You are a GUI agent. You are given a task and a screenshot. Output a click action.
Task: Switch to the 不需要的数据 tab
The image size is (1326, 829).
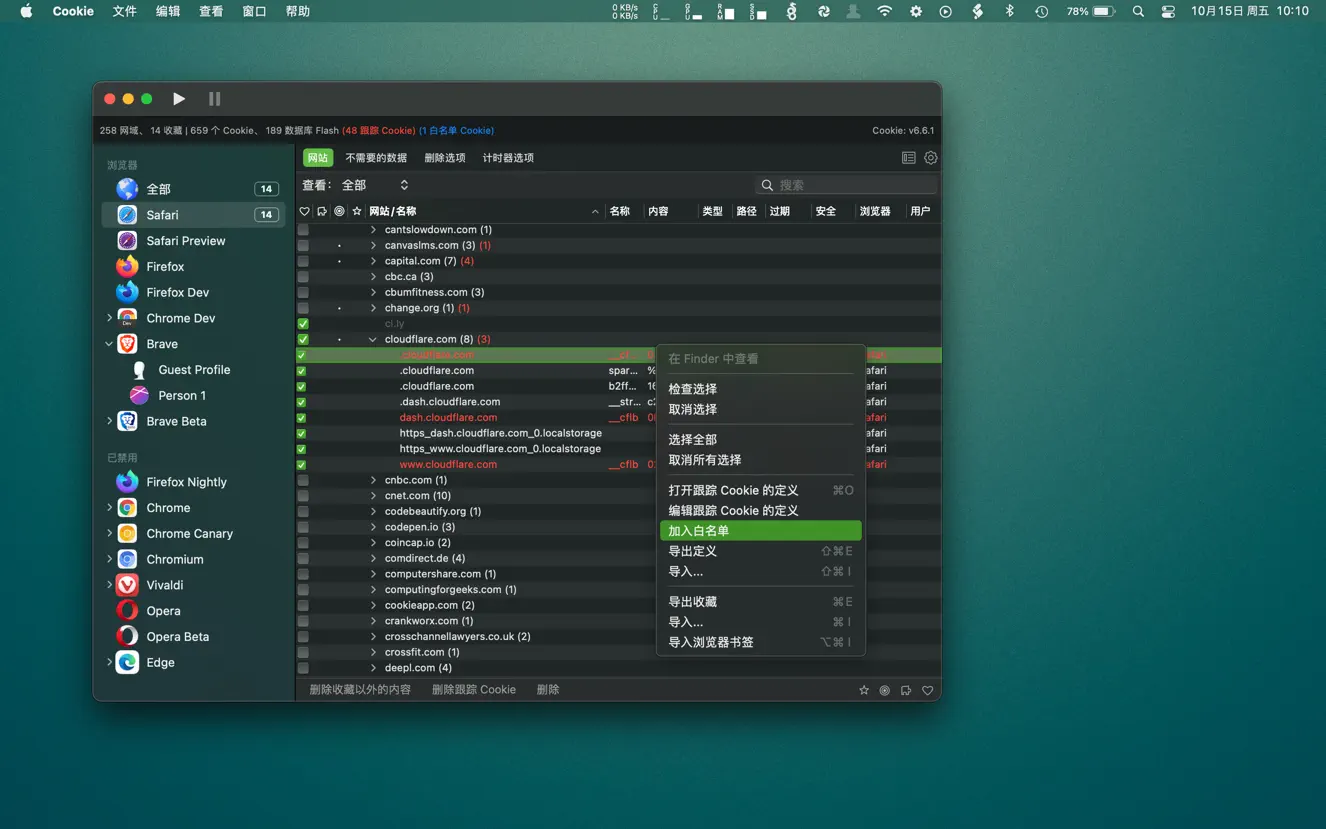point(376,158)
